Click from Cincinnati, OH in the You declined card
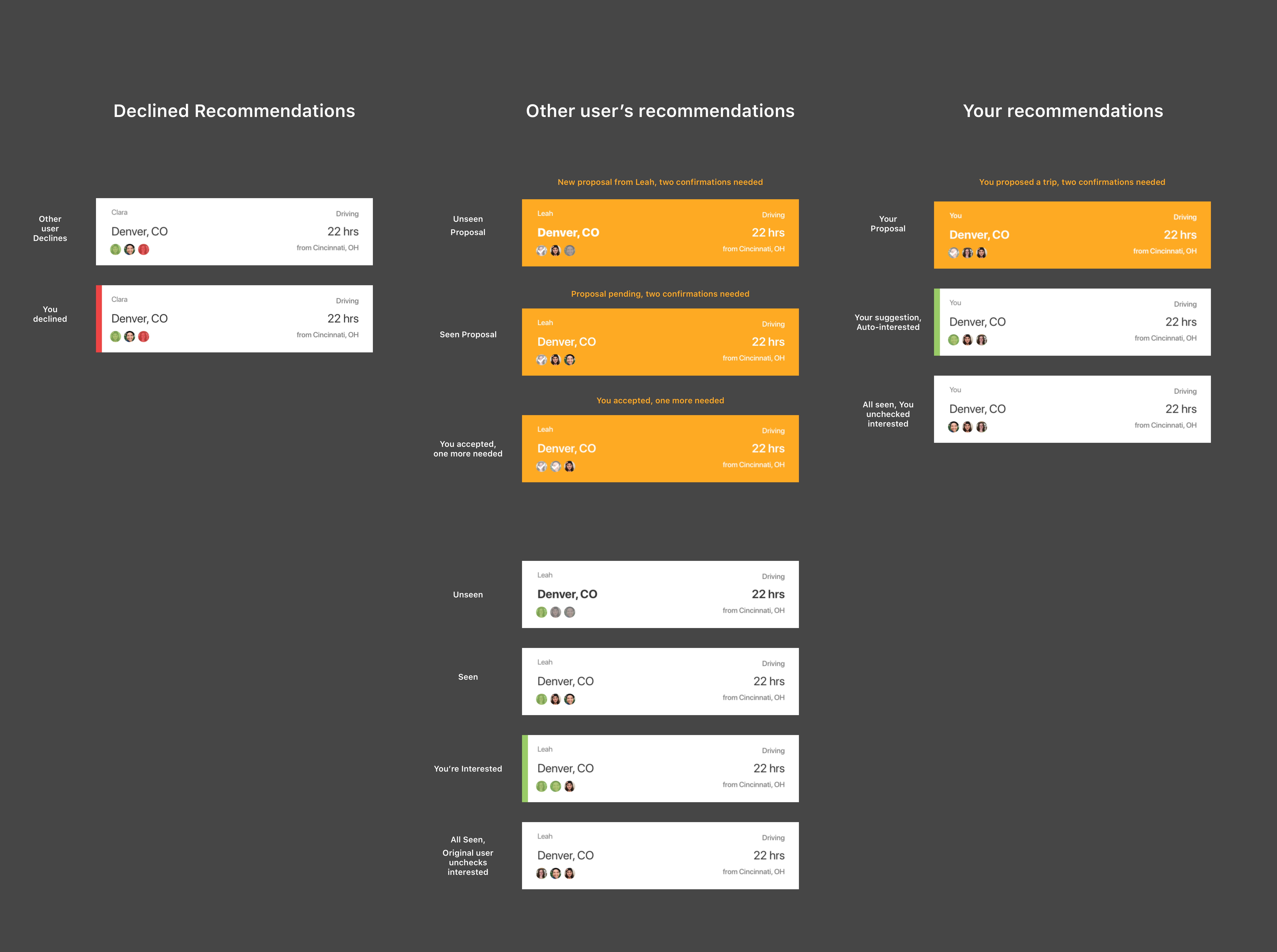 pyautogui.click(x=327, y=335)
